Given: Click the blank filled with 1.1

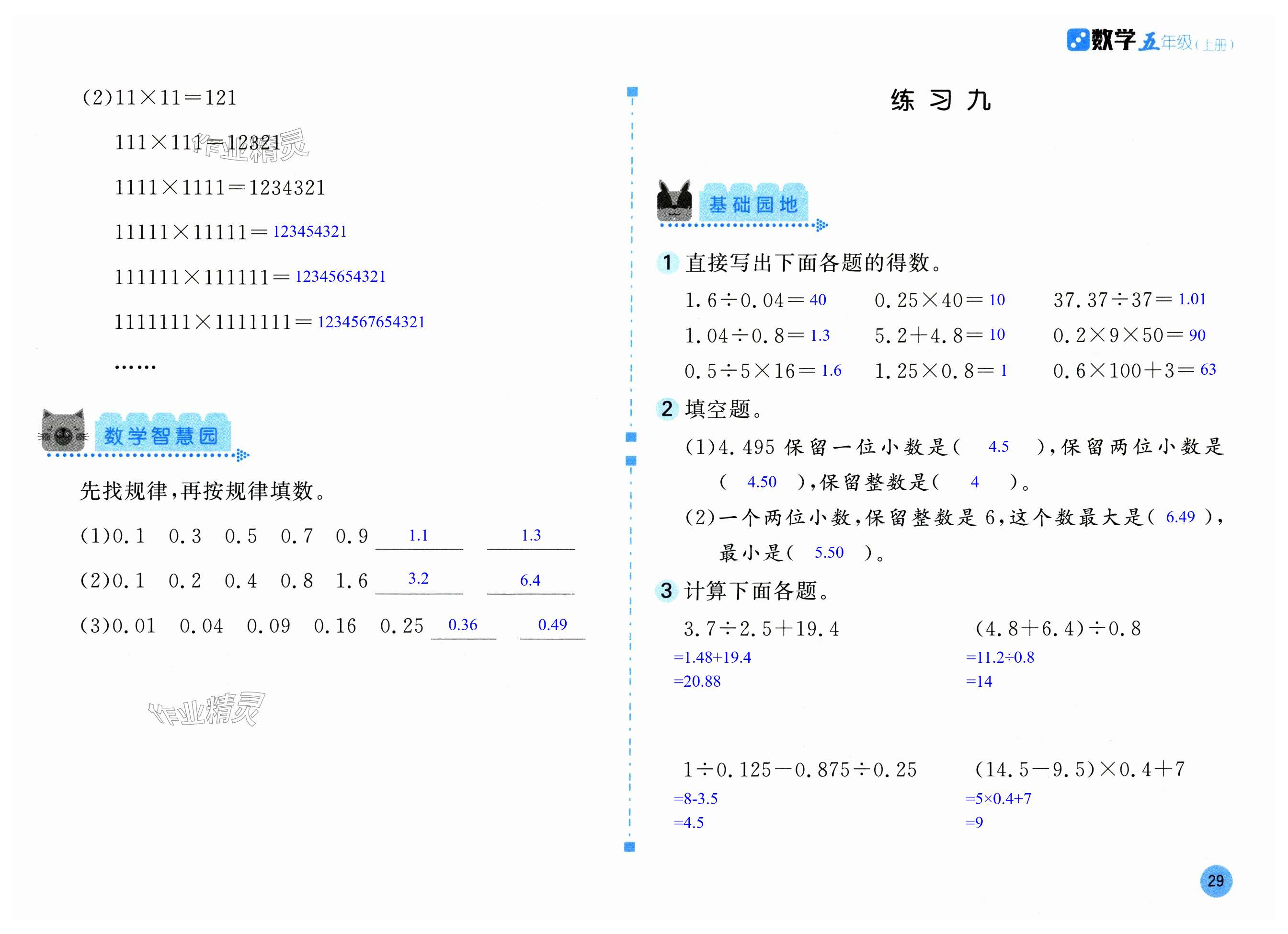Looking at the screenshot, I should [419, 536].
